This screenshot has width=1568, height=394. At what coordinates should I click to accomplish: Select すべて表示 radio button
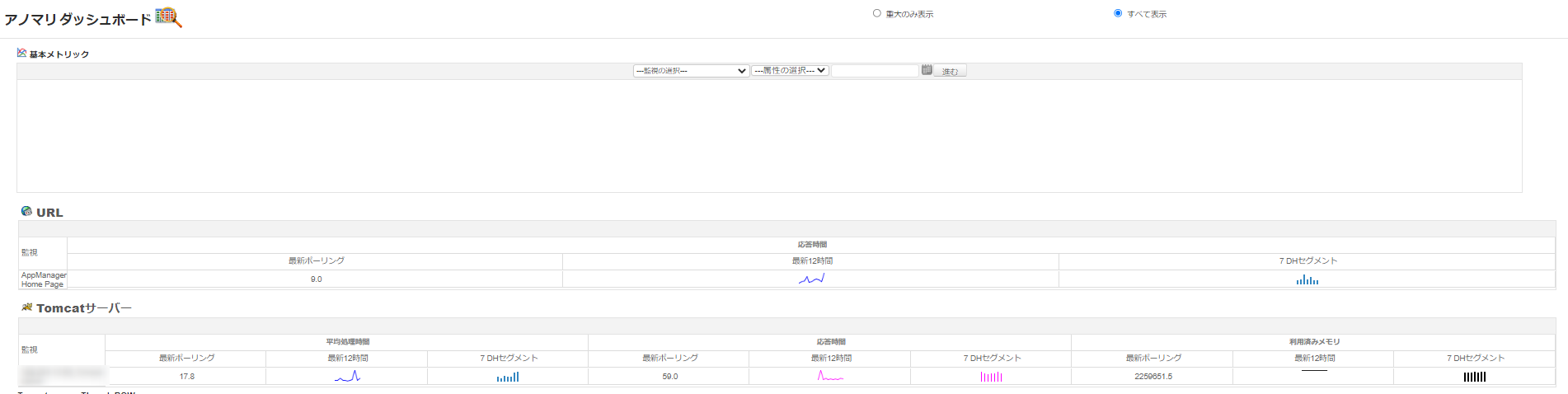pos(1118,13)
